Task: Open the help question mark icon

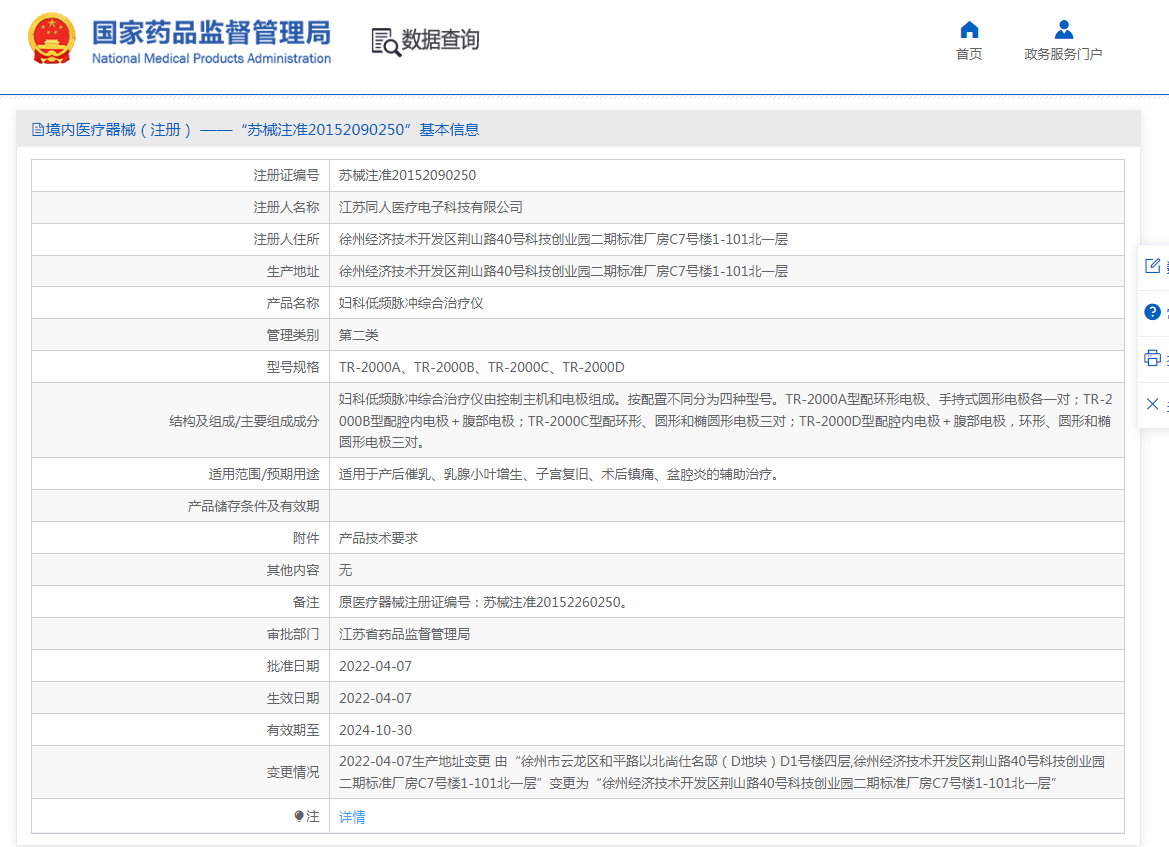Action: (x=1153, y=312)
